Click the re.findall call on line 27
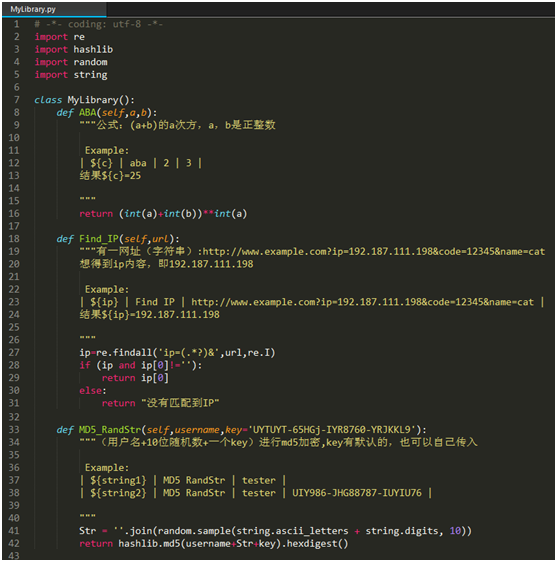Screen dimensions: 557x562 click(177, 353)
